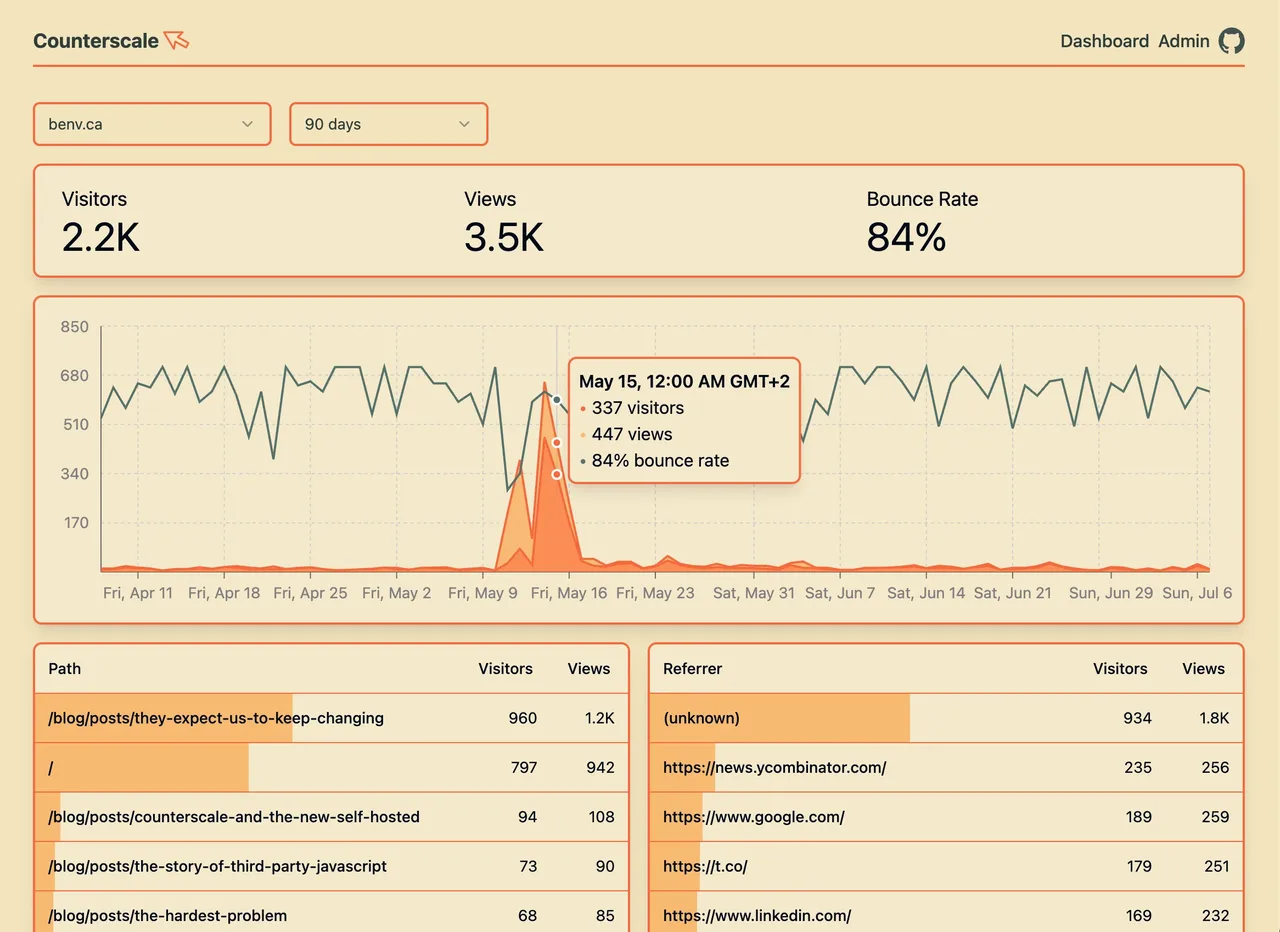This screenshot has height=932, width=1280.
Task: Select the (unknown) referrer row
Action: click(x=946, y=718)
